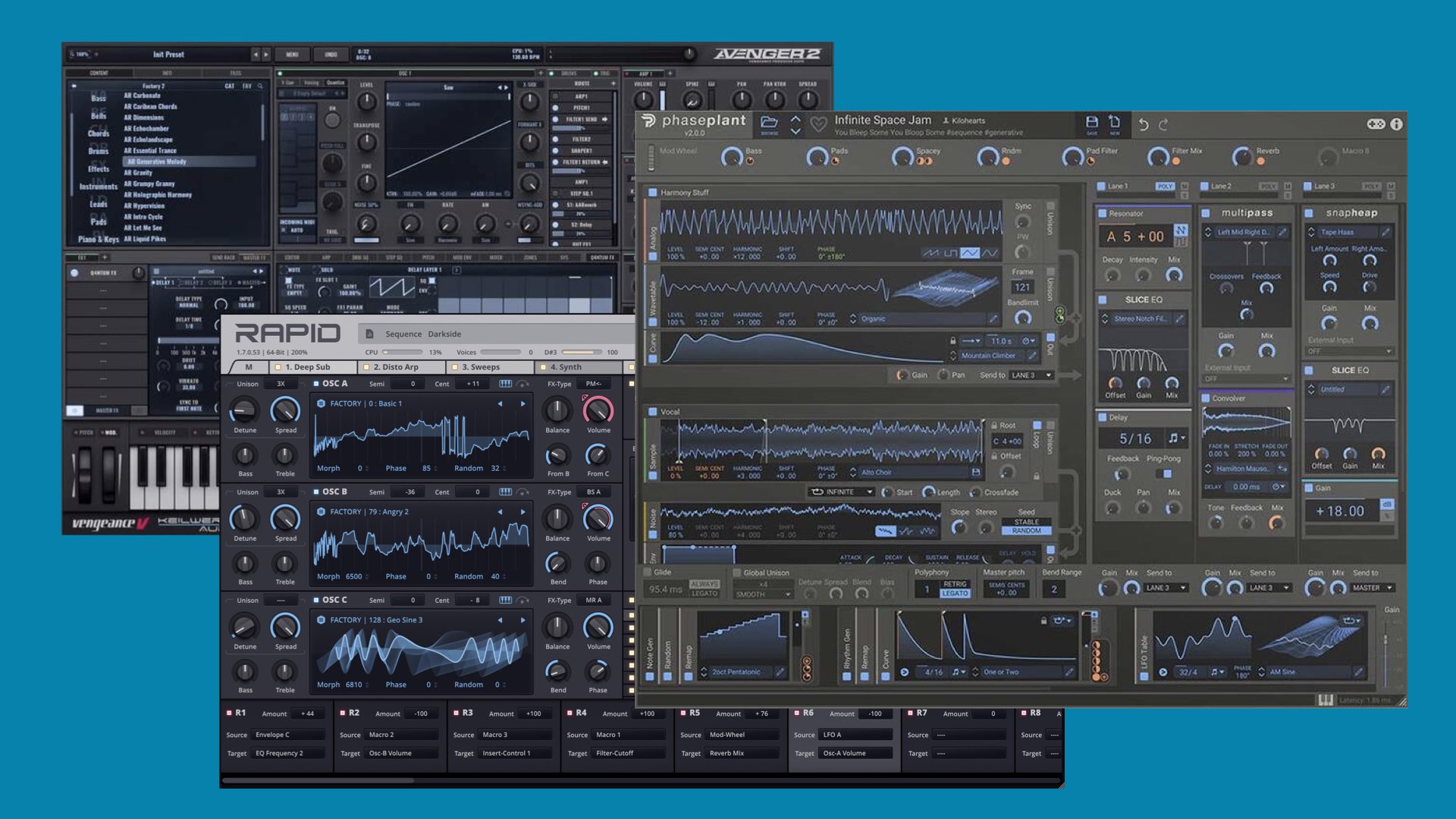Click the heart favorite icon beside preset name
1456x819 pixels.
[x=818, y=124]
